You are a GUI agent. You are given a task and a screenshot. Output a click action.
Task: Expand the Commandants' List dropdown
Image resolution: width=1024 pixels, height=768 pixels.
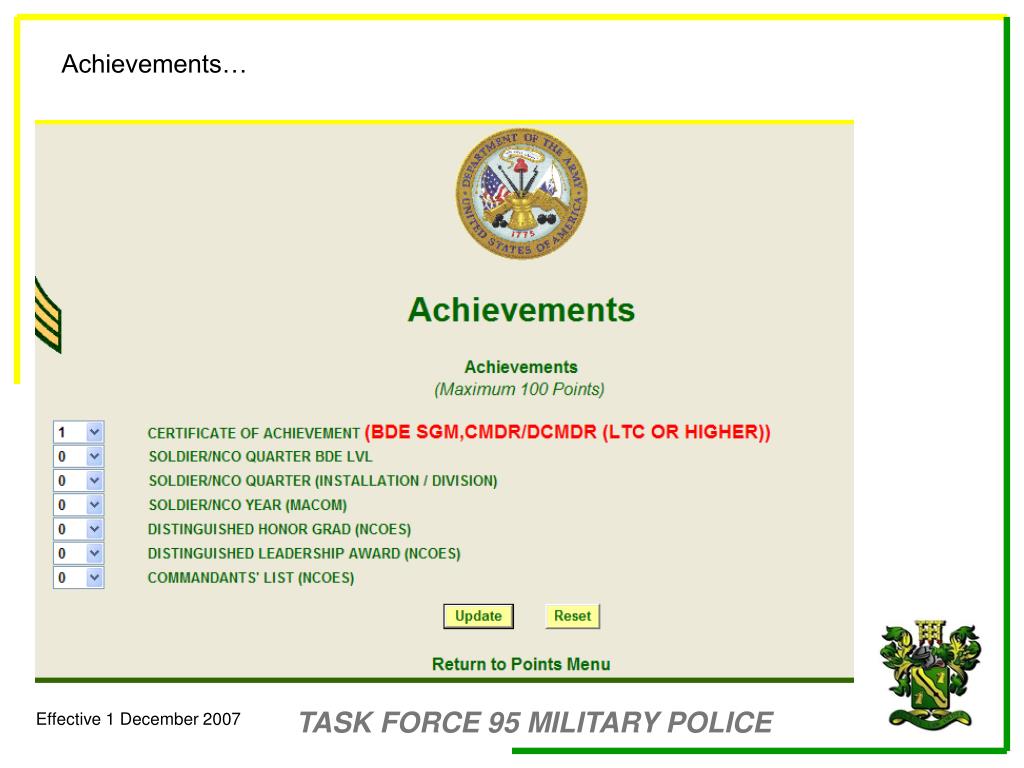78,577
